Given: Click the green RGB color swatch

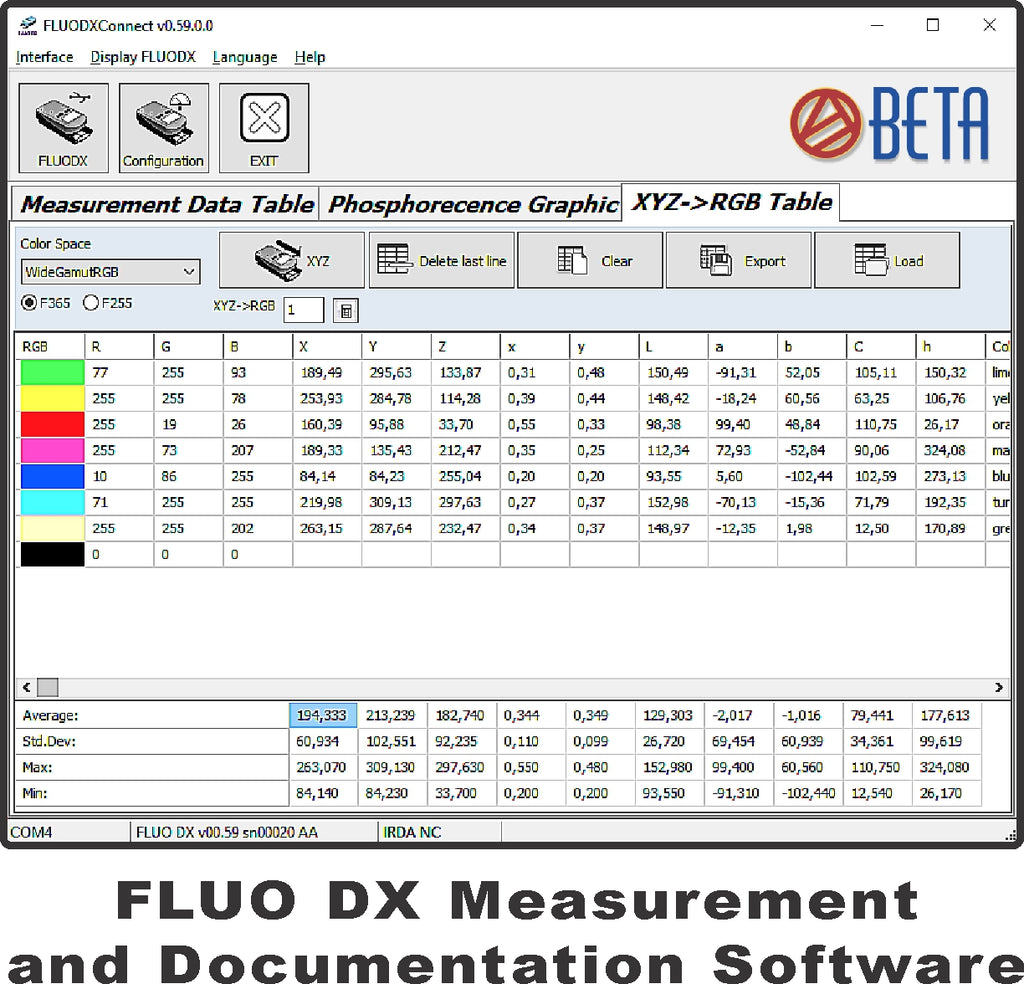Looking at the screenshot, I should [52, 373].
